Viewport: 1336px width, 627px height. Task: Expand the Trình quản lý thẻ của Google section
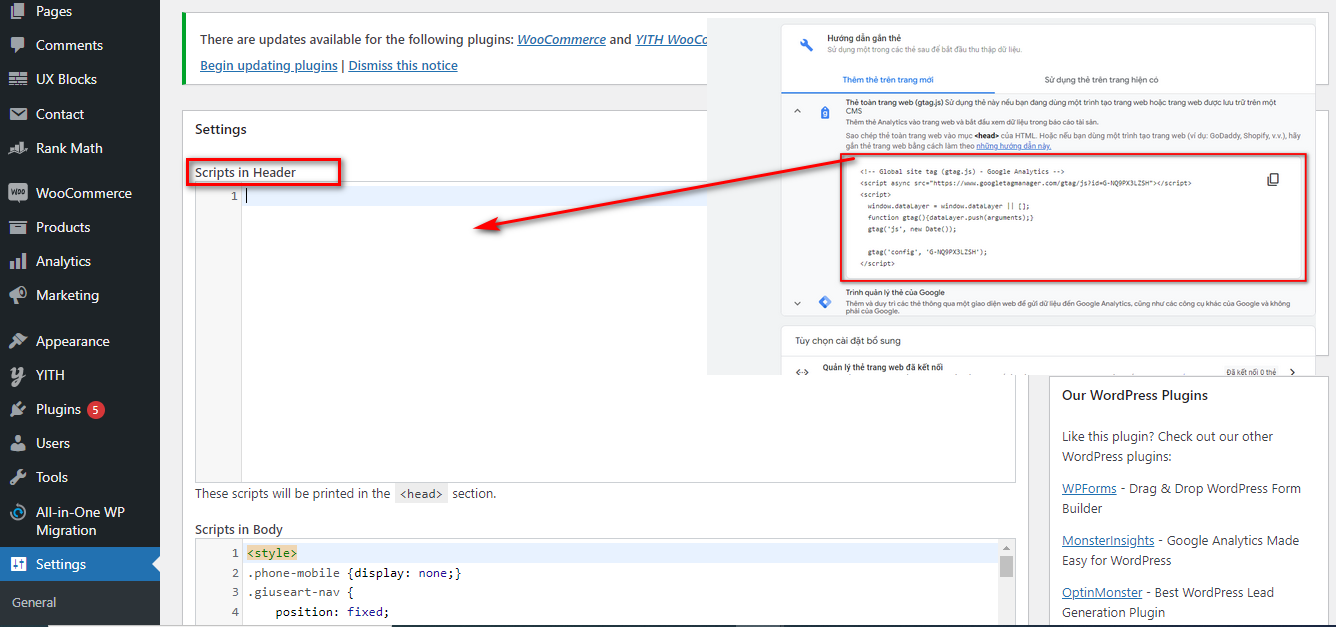[x=797, y=302]
